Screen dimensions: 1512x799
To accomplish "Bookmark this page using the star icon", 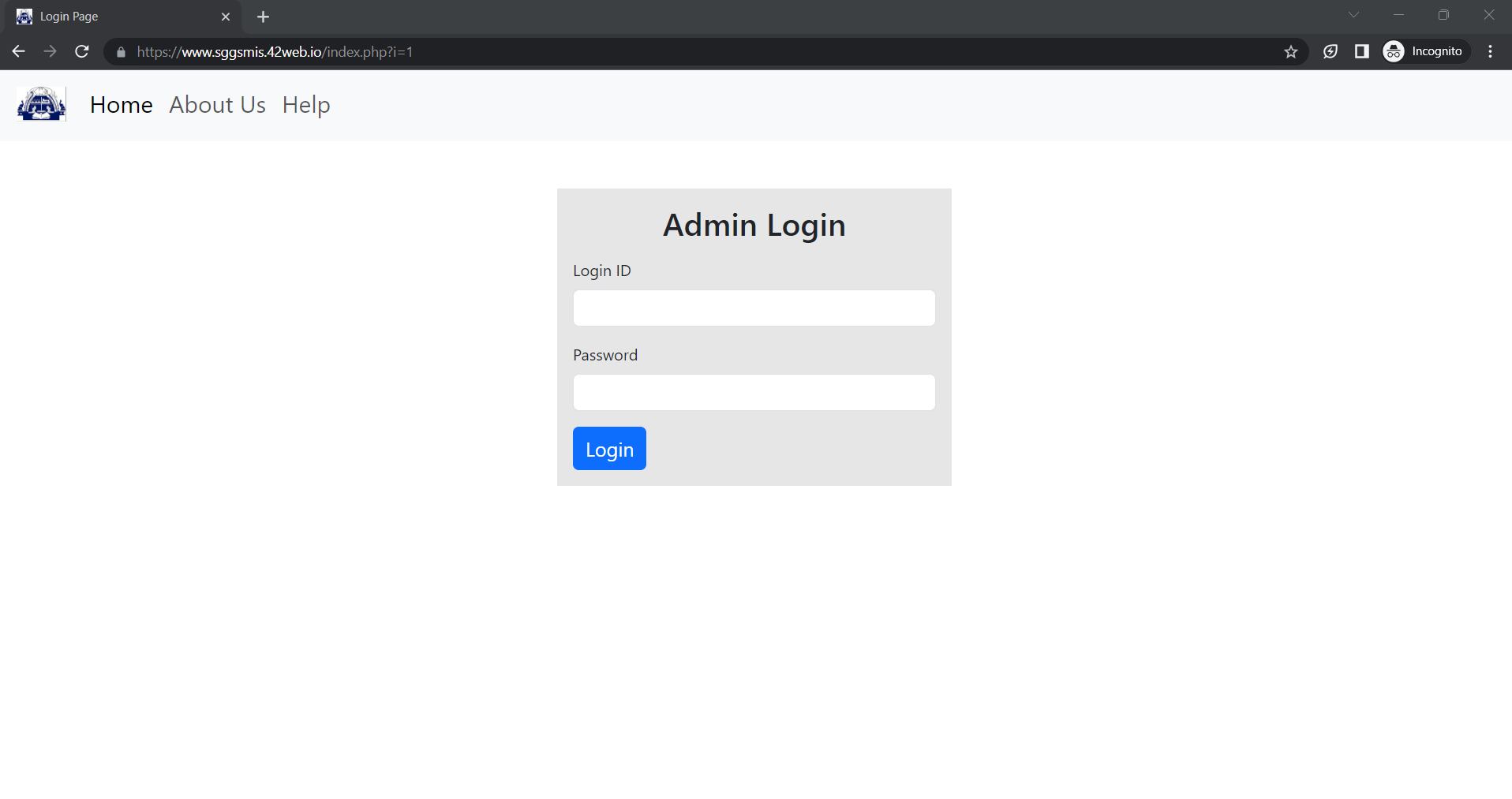I will point(1292,52).
